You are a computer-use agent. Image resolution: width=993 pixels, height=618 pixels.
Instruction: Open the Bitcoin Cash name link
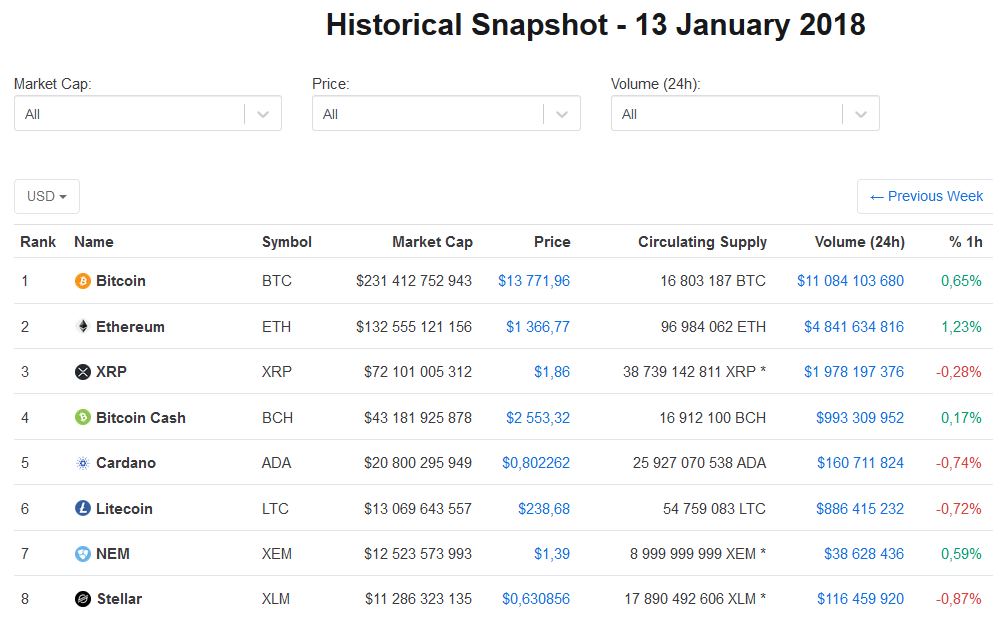click(x=141, y=418)
